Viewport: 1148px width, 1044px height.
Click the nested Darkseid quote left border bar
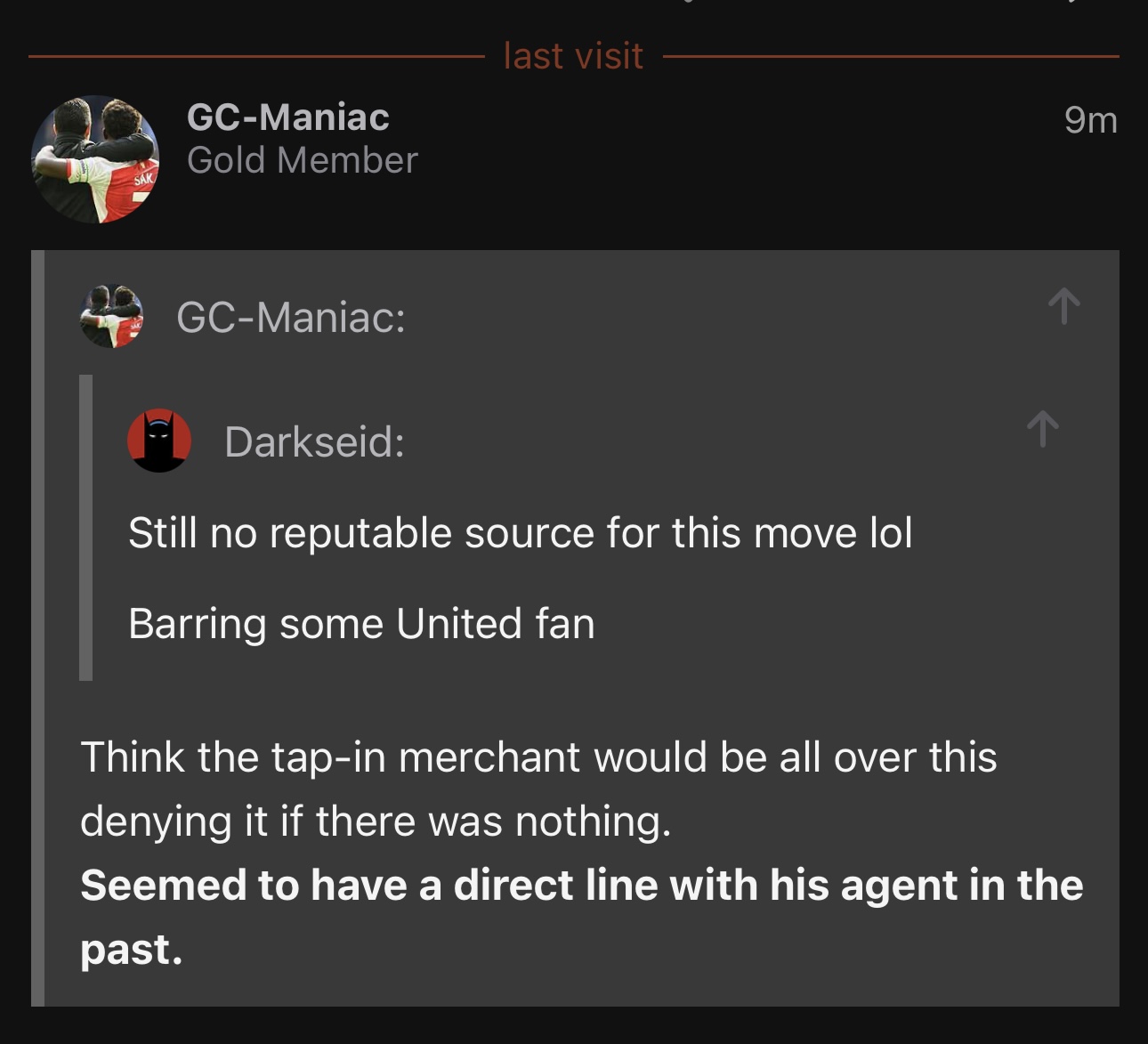86,528
